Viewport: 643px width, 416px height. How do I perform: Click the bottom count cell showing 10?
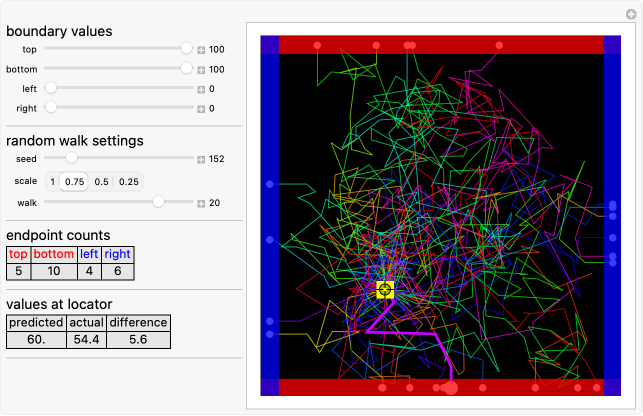click(x=54, y=271)
